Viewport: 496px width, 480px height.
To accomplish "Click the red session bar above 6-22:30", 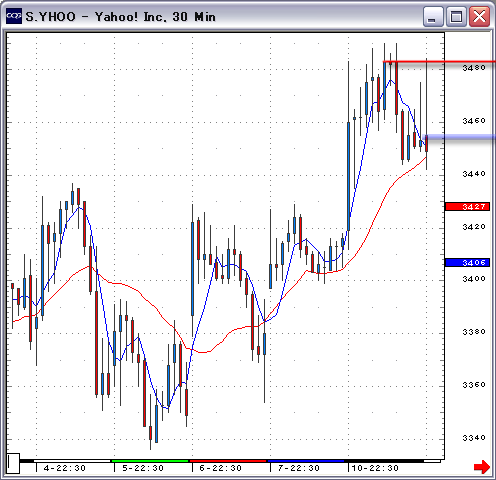I will click(228, 461).
